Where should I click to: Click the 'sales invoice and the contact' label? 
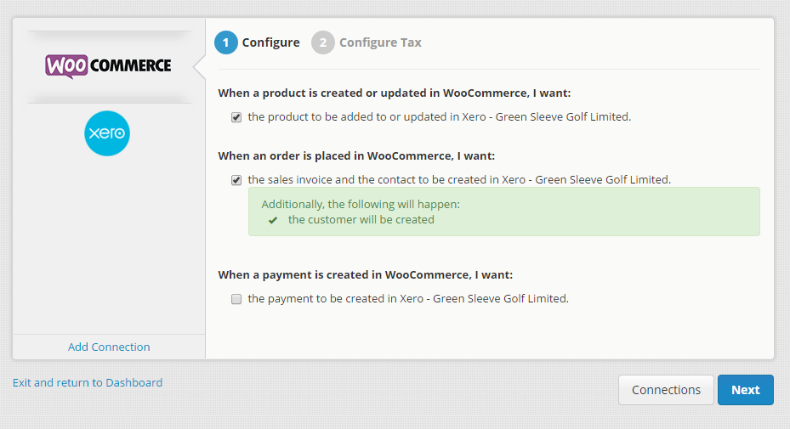[459, 180]
